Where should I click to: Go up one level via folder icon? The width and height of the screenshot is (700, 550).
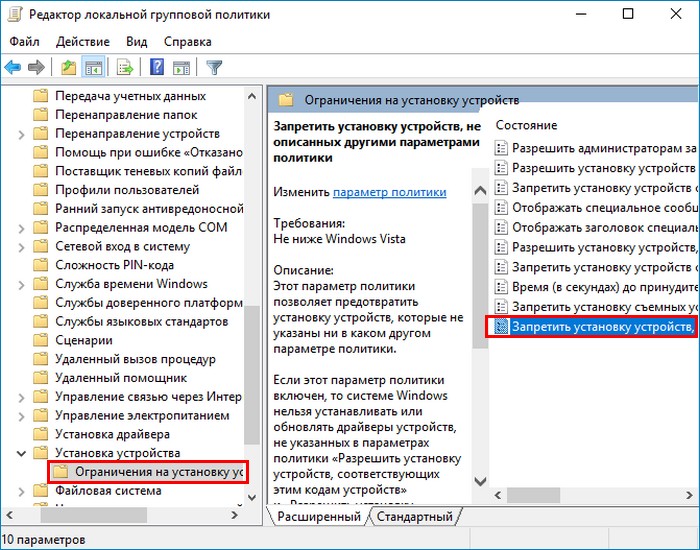[x=68, y=67]
